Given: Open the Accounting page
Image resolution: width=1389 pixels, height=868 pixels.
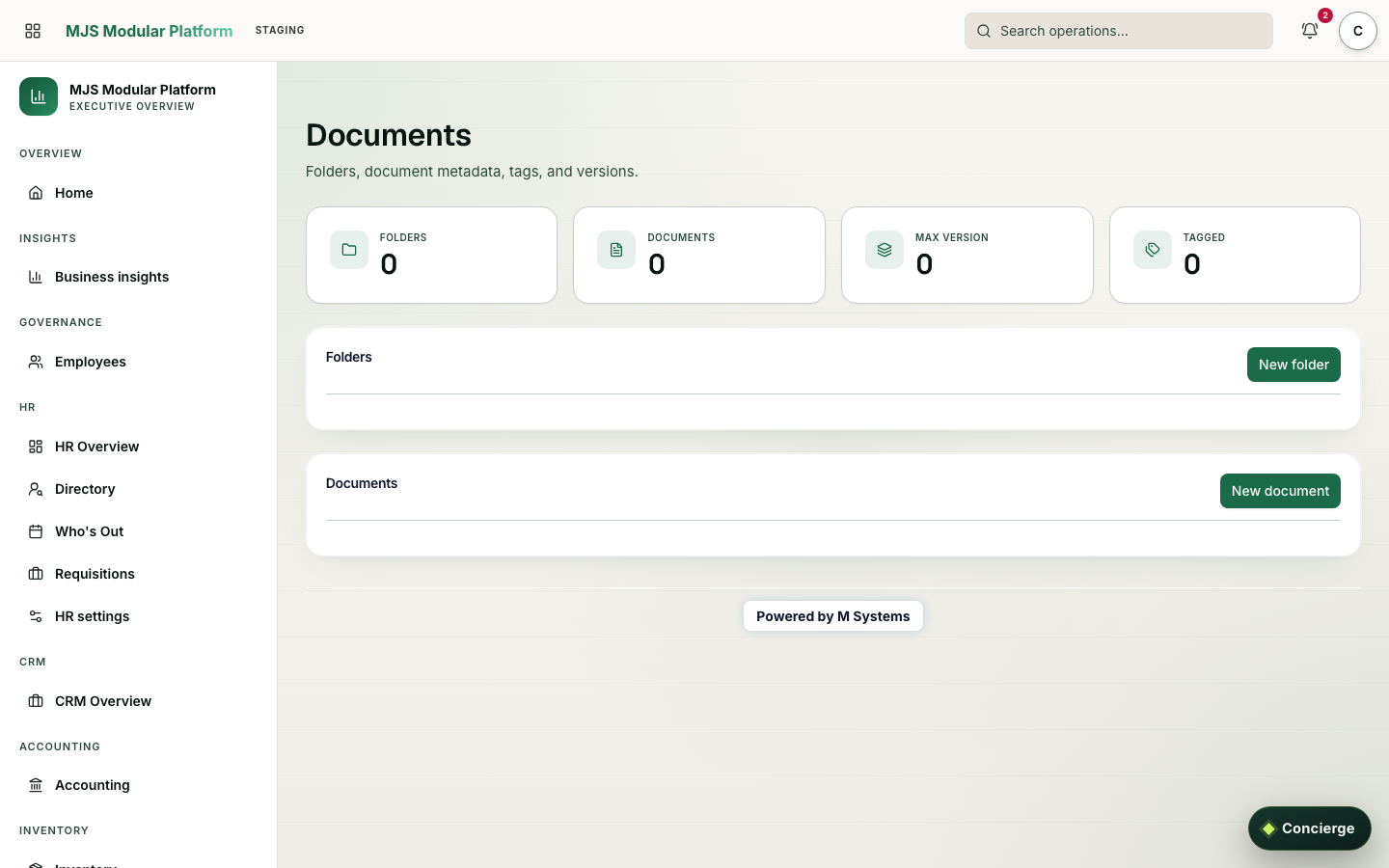Looking at the screenshot, I should coord(139,785).
